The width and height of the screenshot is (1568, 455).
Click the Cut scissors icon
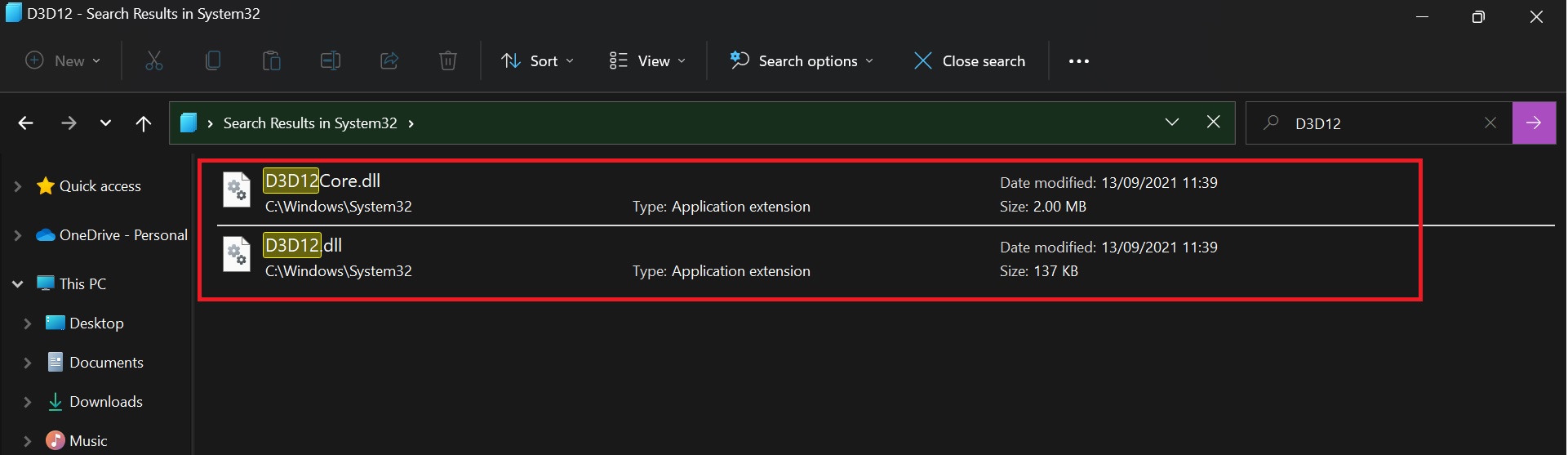(154, 60)
